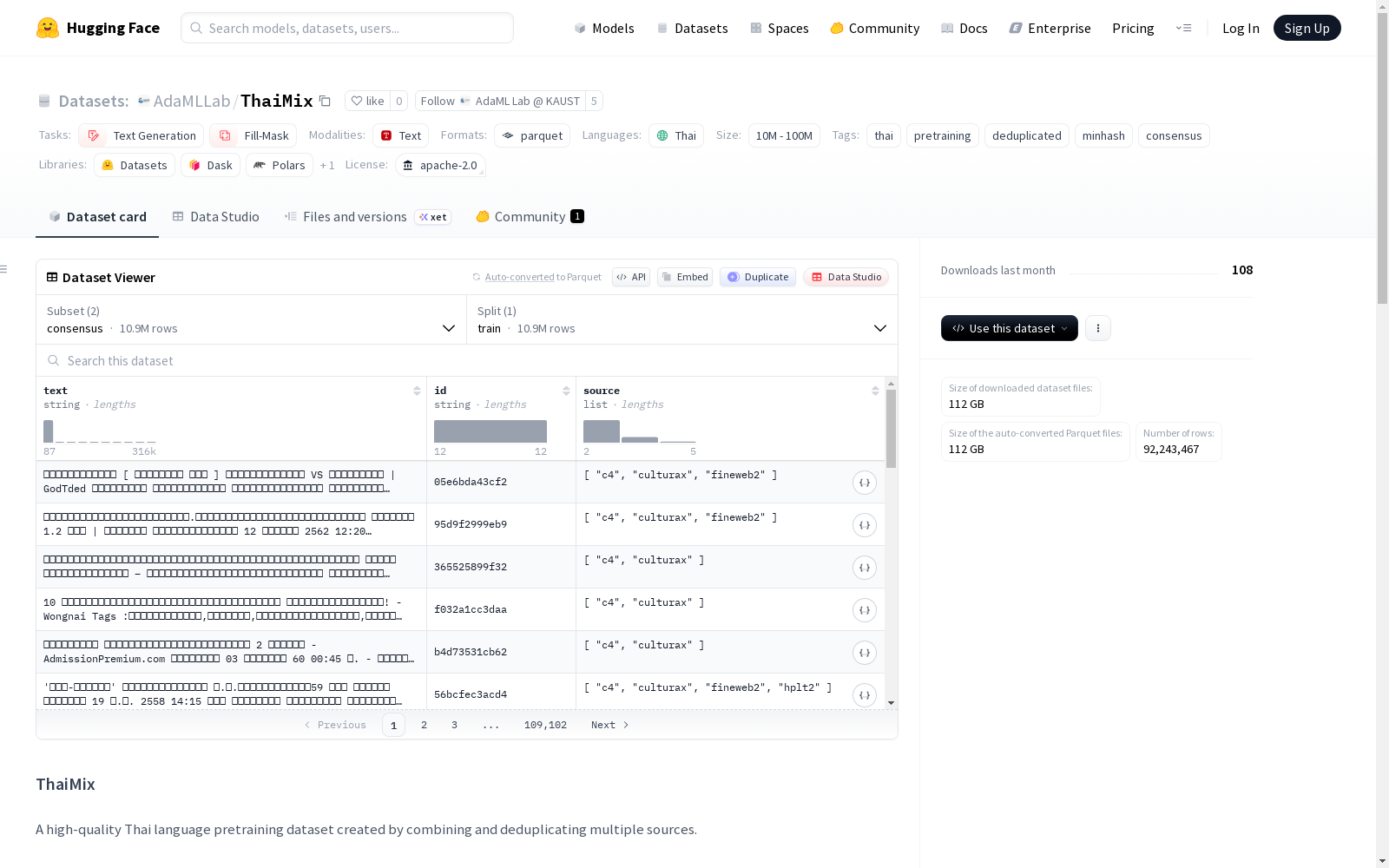
Task: Sort by the id column
Action: point(566,391)
